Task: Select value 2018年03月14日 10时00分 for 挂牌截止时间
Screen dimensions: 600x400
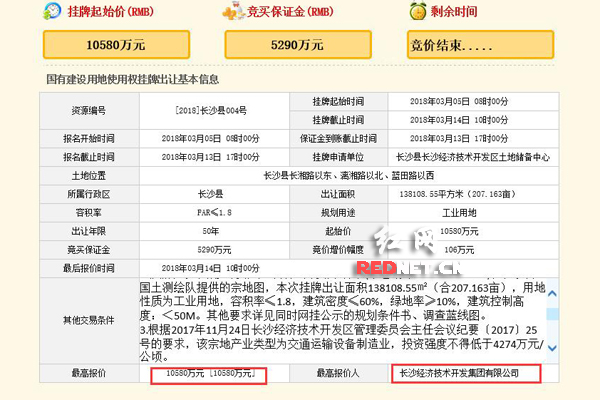Action: [x=459, y=120]
